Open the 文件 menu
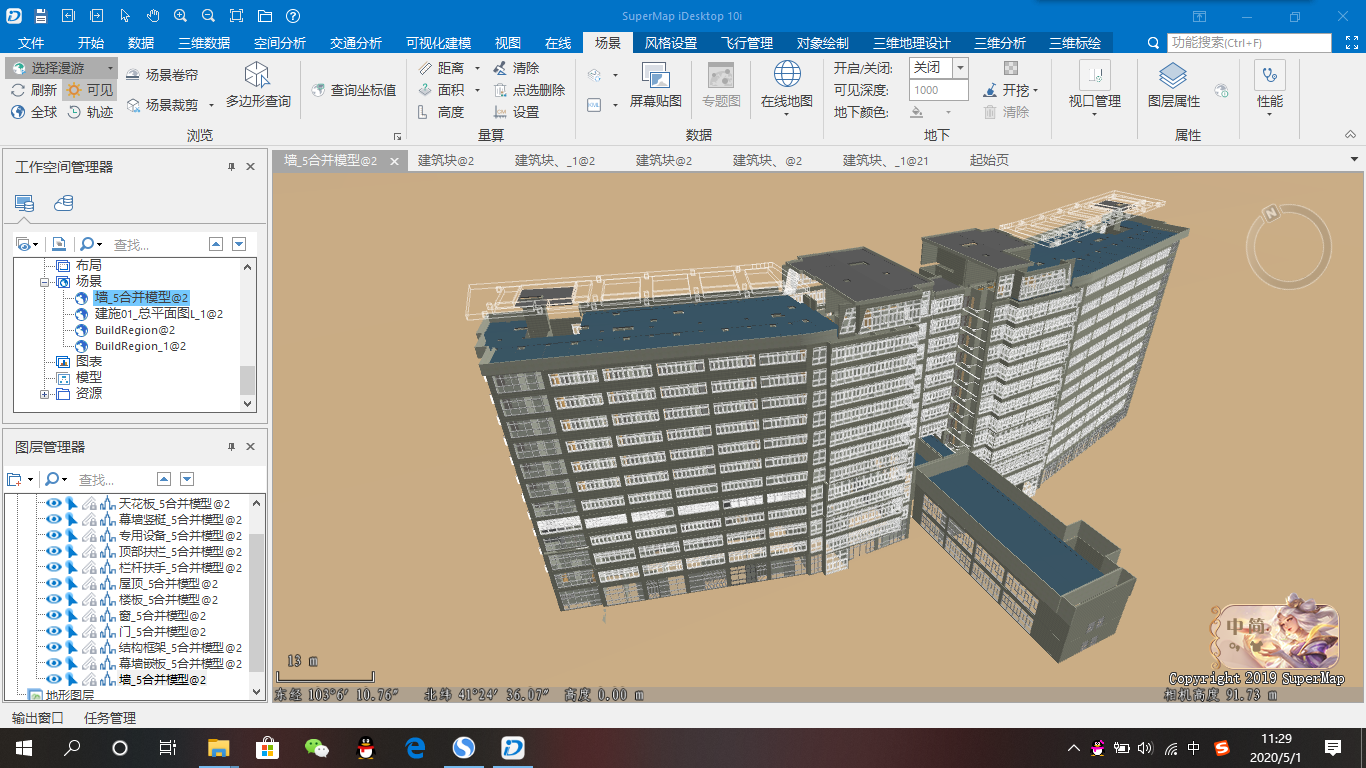This screenshot has height=768, width=1366. [x=32, y=43]
